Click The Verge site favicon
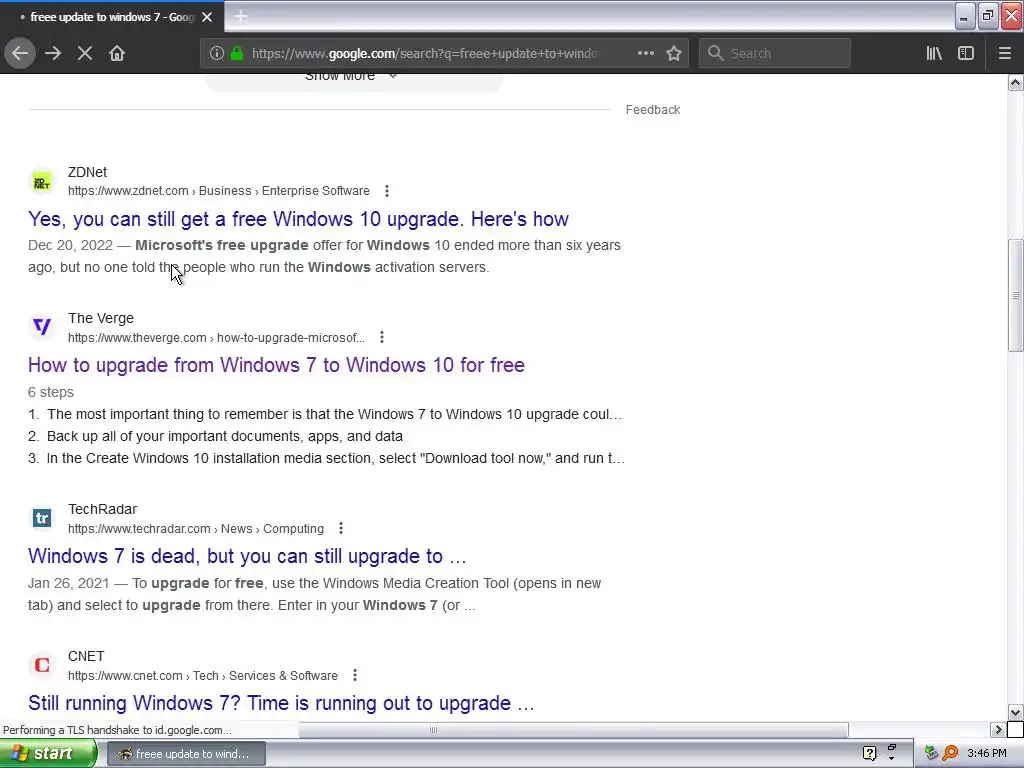 click(x=42, y=326)
